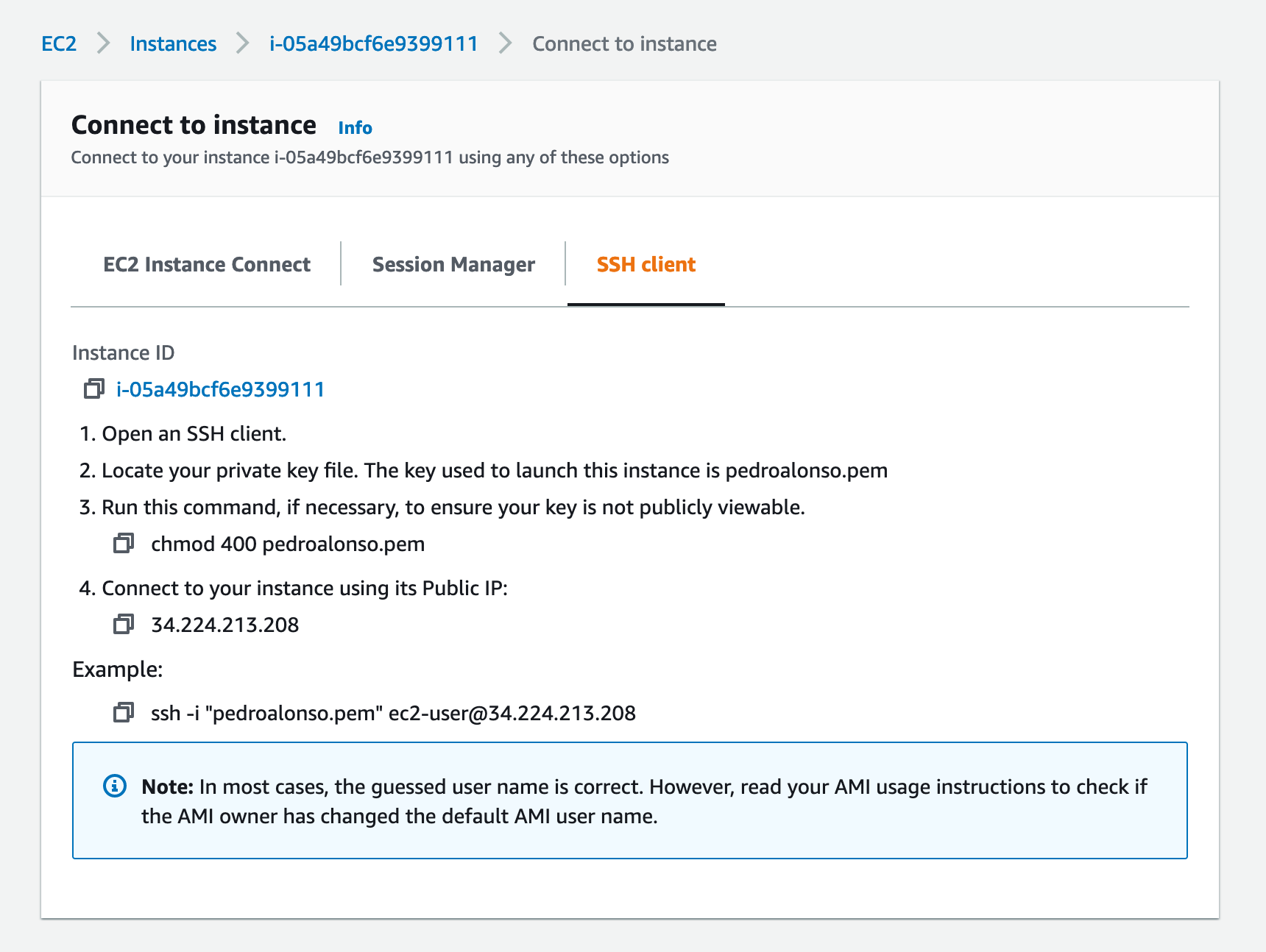
Task: Open breadcrumb link i-05a49bcf6e9399111
Action: (373, 44)
